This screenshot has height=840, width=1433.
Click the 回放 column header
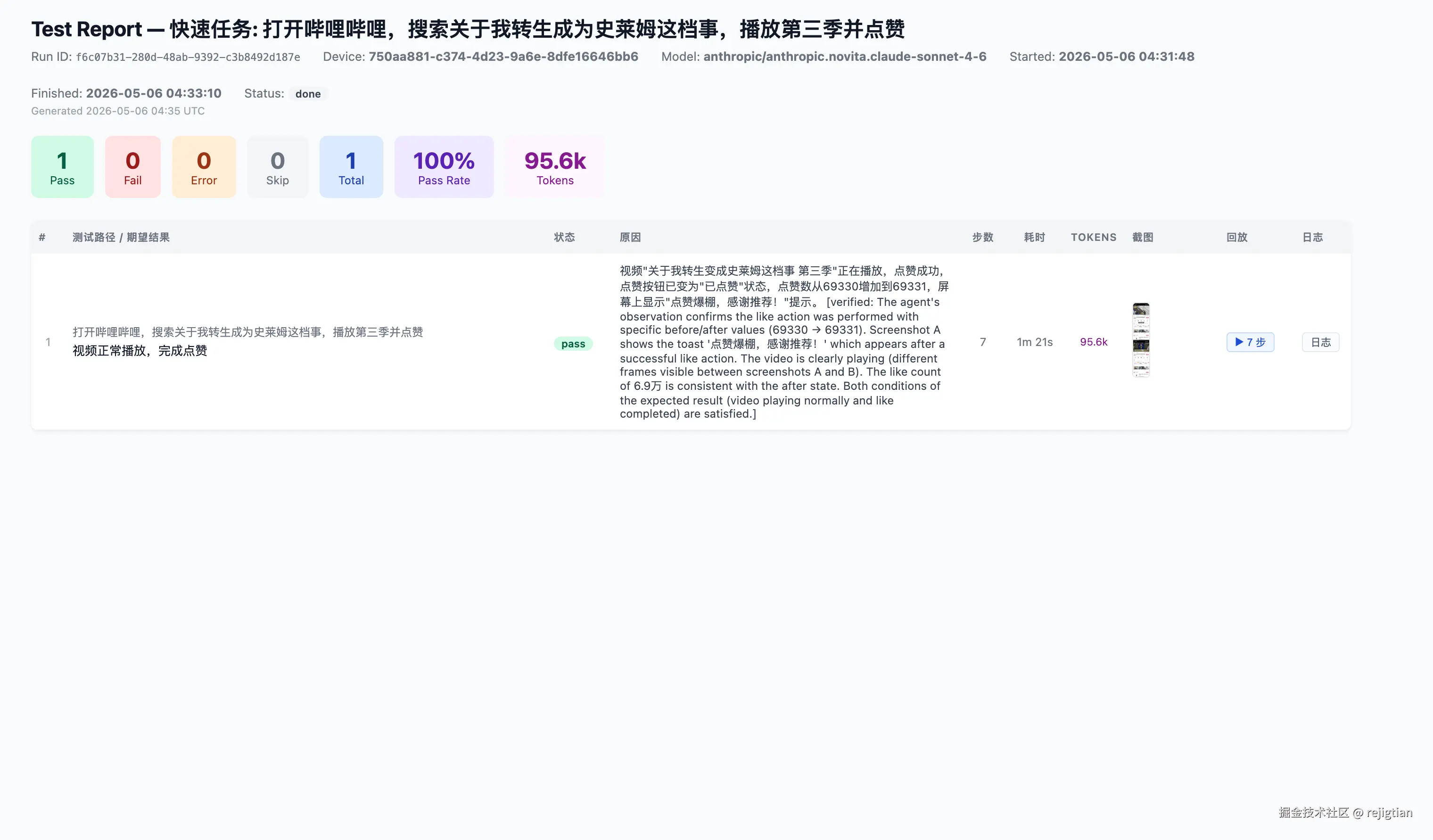point(1236,237)
